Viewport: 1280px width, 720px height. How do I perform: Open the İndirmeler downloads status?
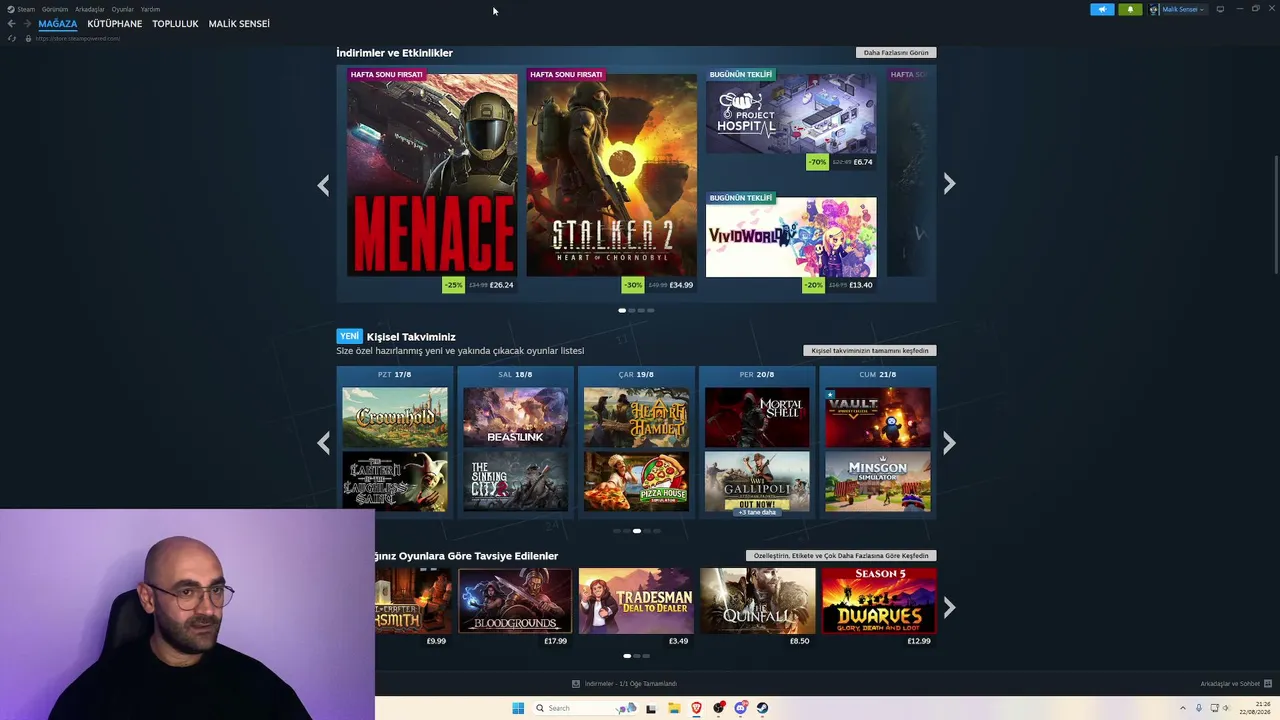(624, 684)
